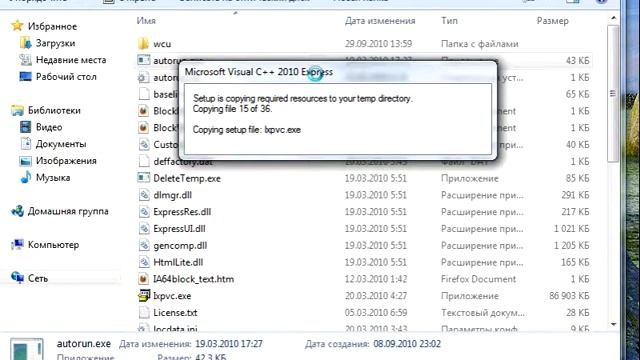Click the 86 903 КБ size value

tap(569, 296)
